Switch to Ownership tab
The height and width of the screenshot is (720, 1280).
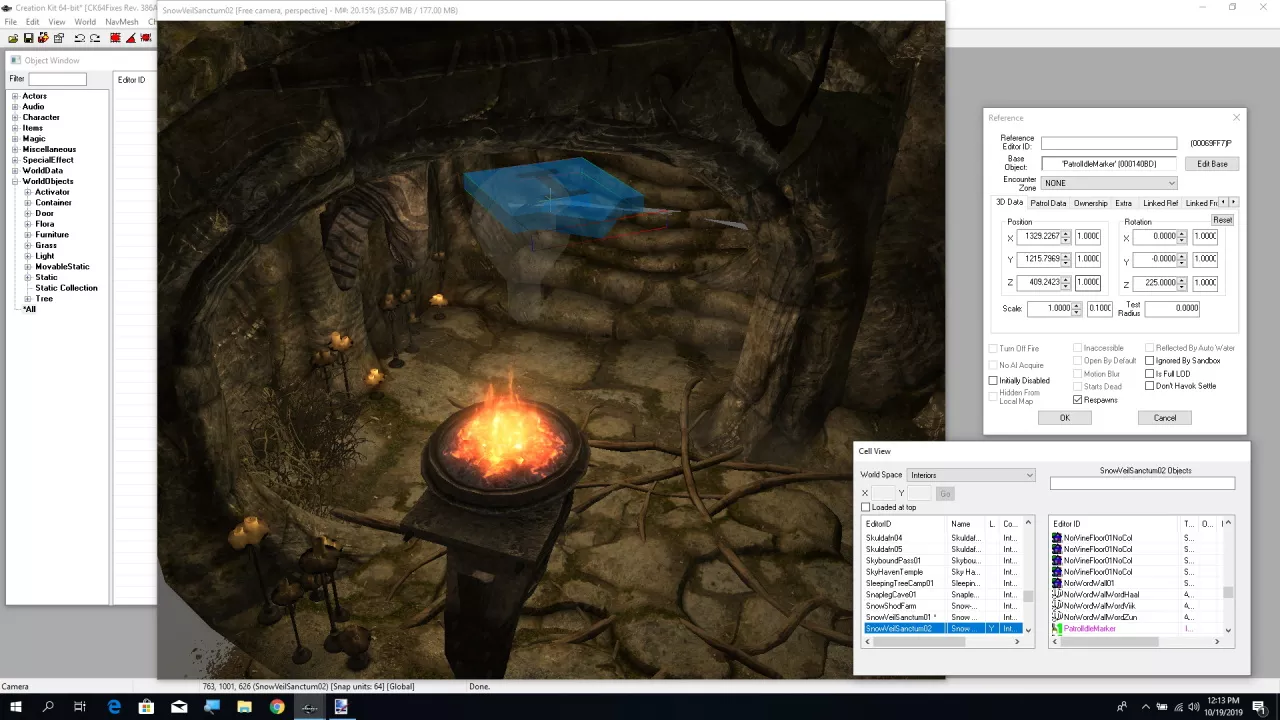pyautogui.click(x=1091, y=203)
